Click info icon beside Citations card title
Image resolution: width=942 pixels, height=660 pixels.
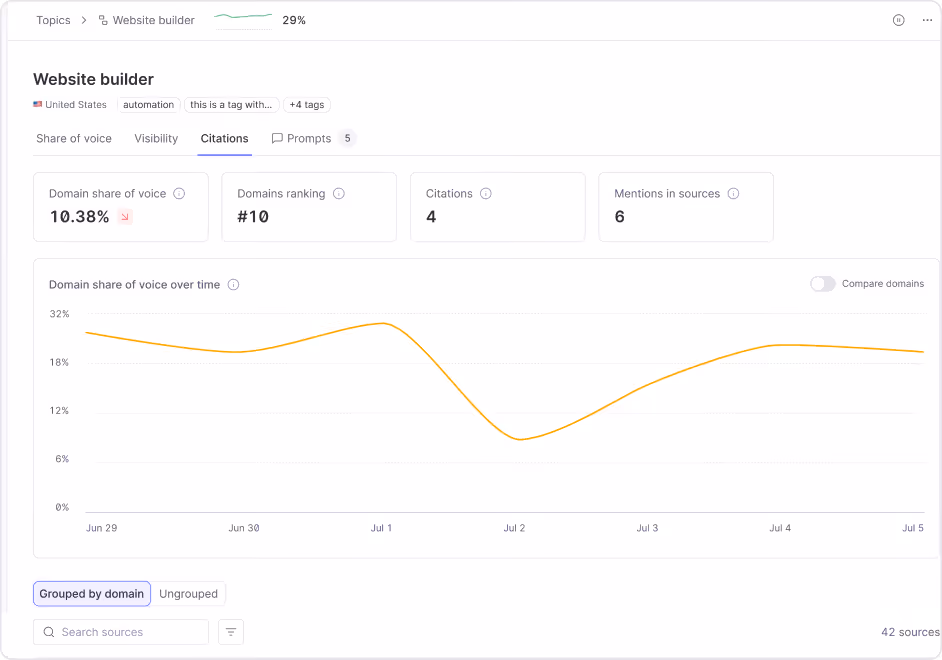486,193
